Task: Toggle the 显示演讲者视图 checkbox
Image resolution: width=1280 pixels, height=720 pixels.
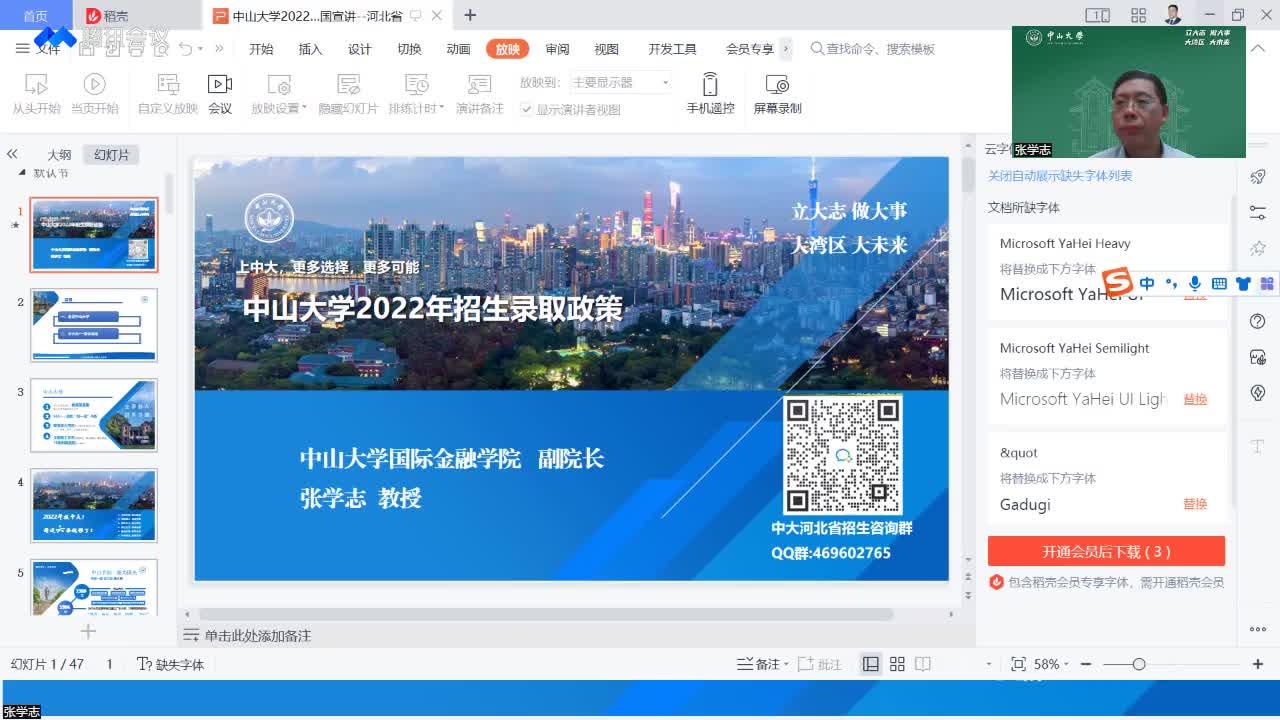Action: [527, 110]
